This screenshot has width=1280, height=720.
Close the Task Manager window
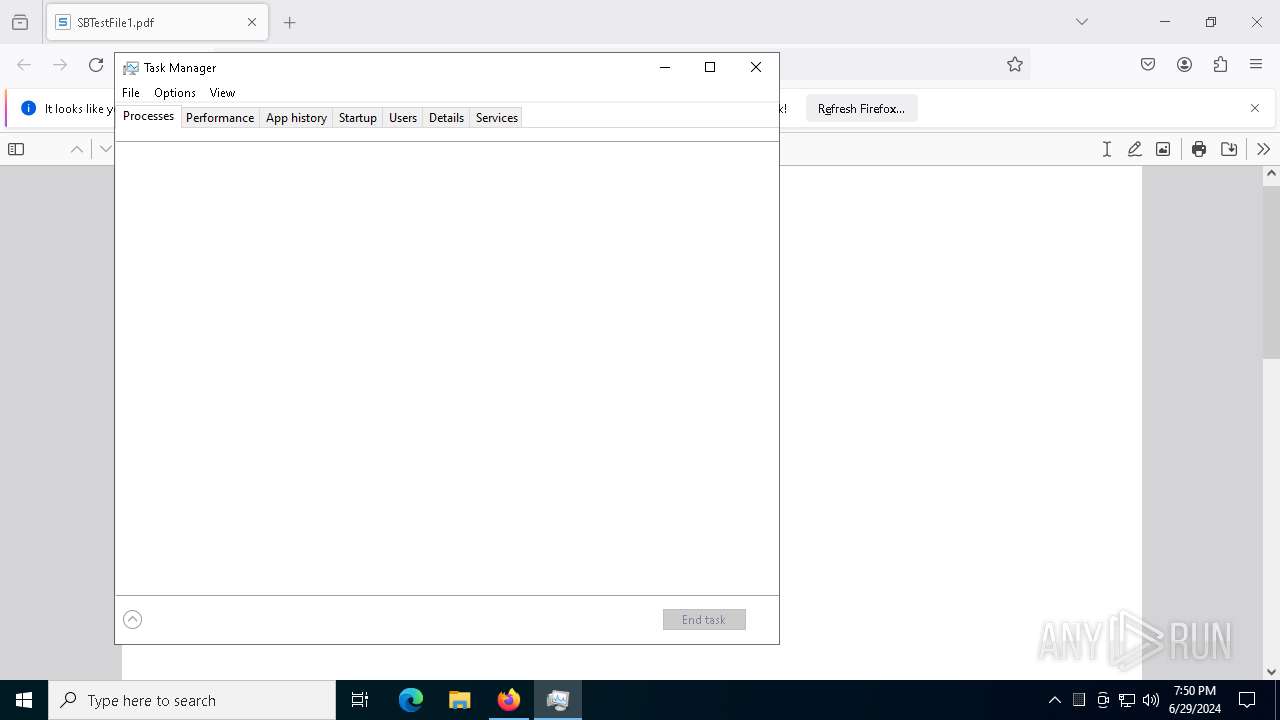[756, 67]
